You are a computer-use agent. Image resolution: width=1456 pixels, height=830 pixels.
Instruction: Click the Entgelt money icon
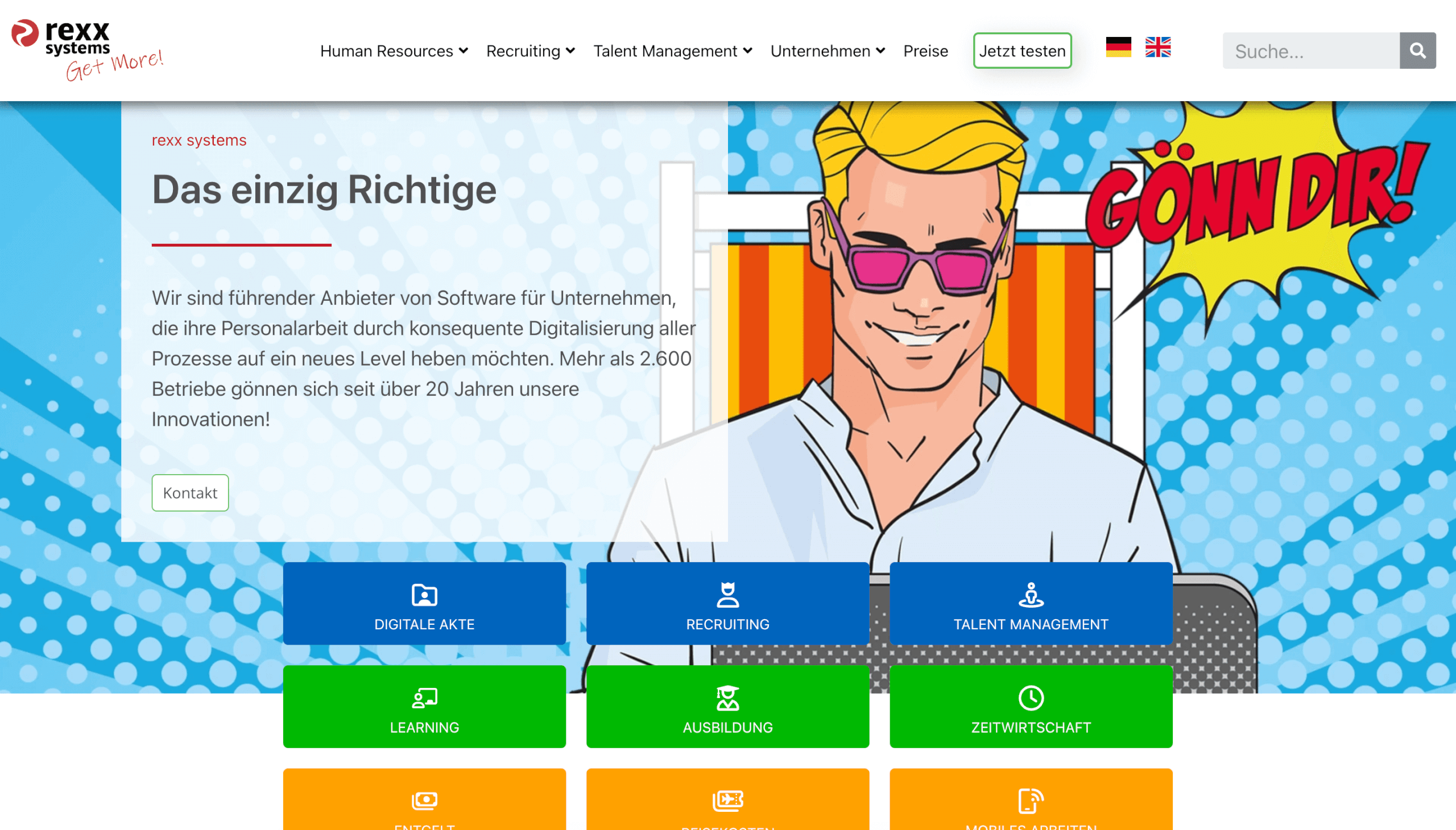(x=424, y=800)
